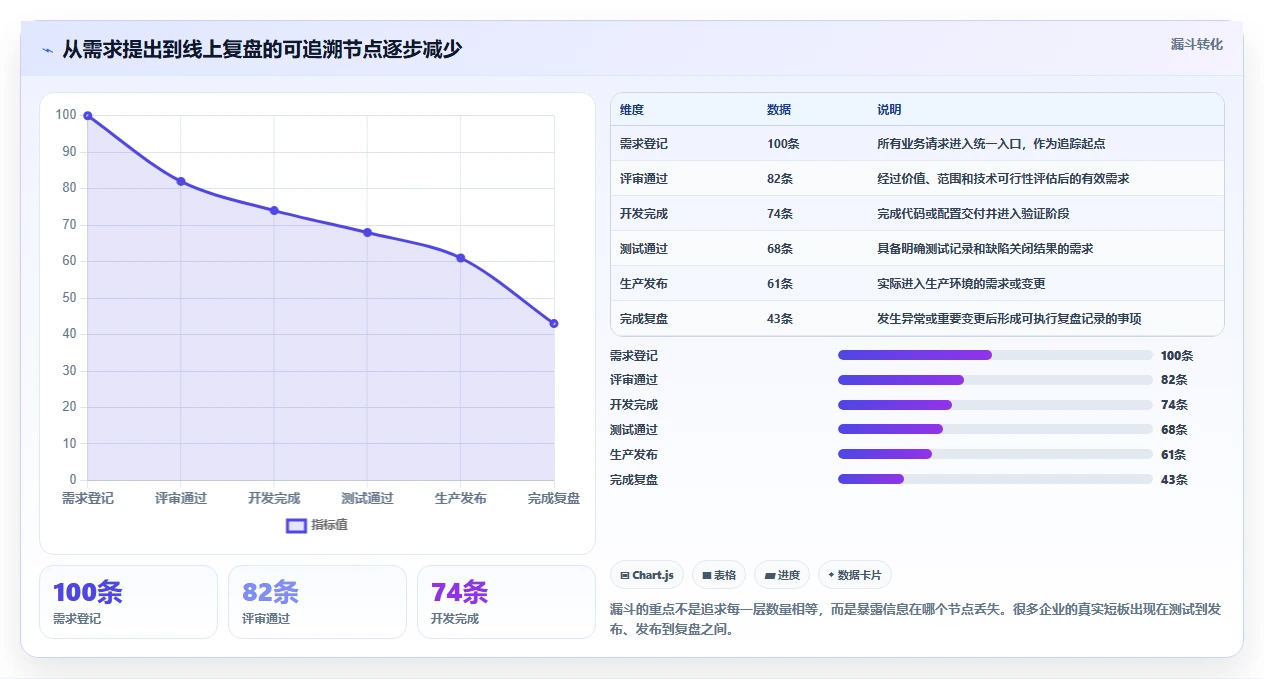Image resolution: width=1264 pixels, height=679 pixels.
Task: Click the 需求登记 x-axis label
Action: 88,498
